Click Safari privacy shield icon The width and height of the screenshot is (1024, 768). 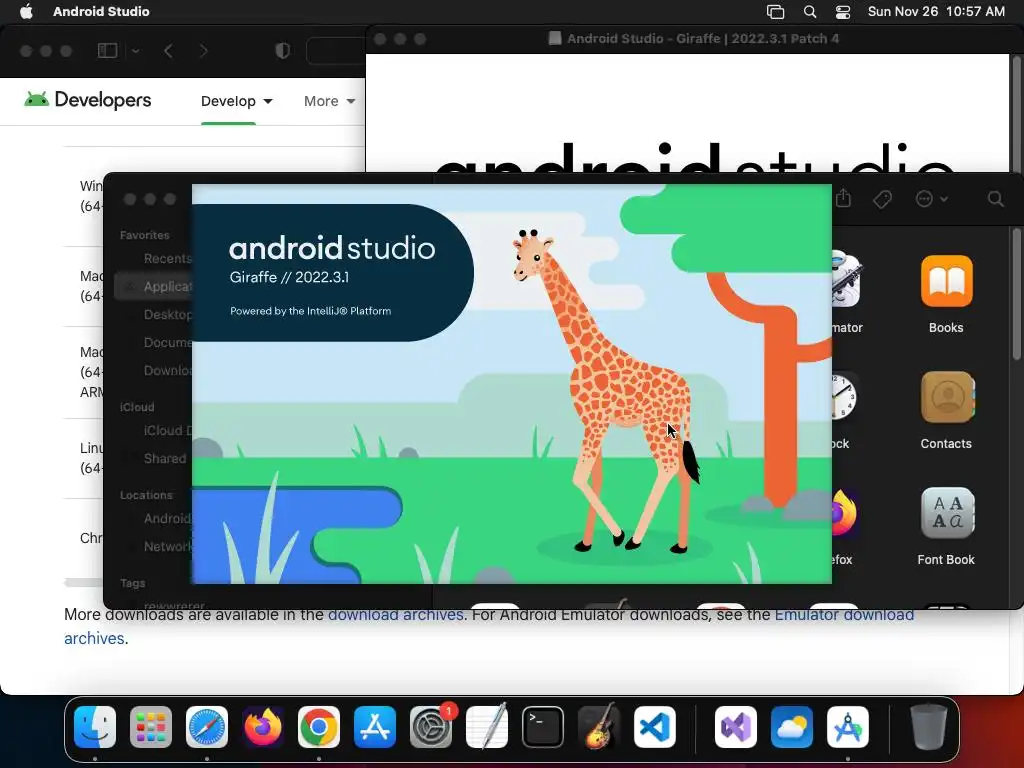(283, 51)
